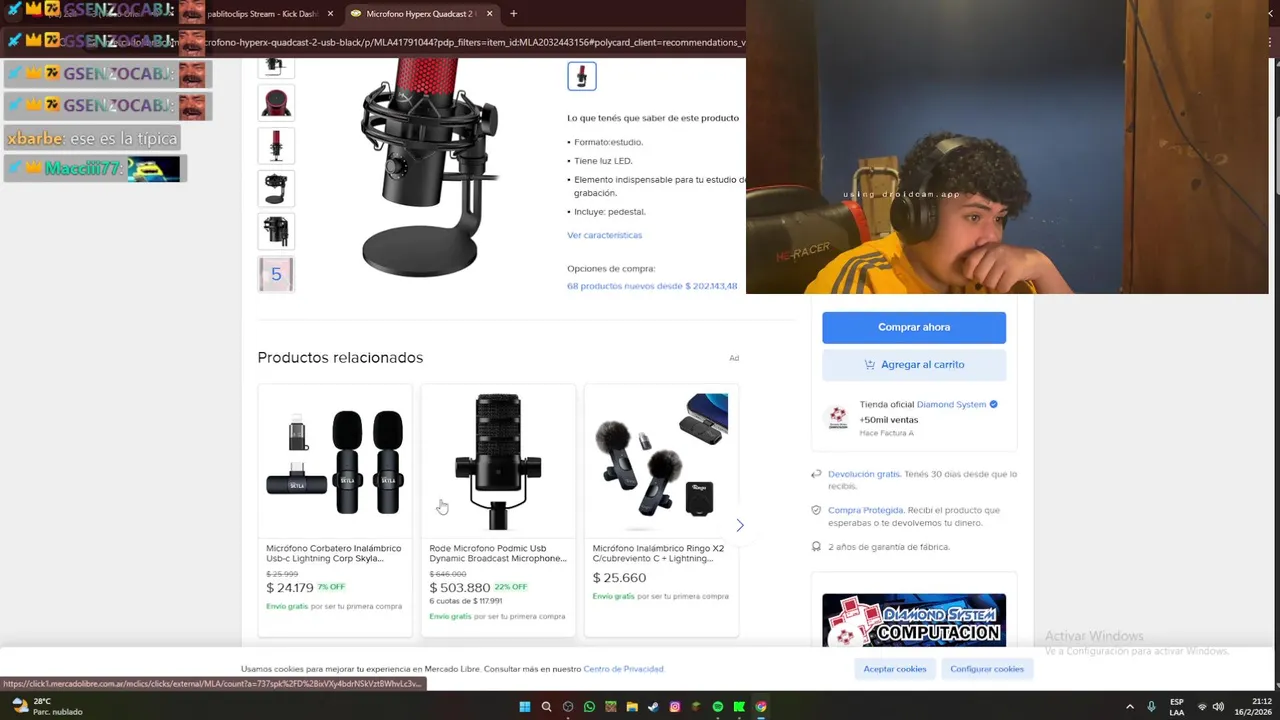Viewport: 1280px width, 720px height.
Task: Open the Devolución gratis link
Action: [864, 474]
